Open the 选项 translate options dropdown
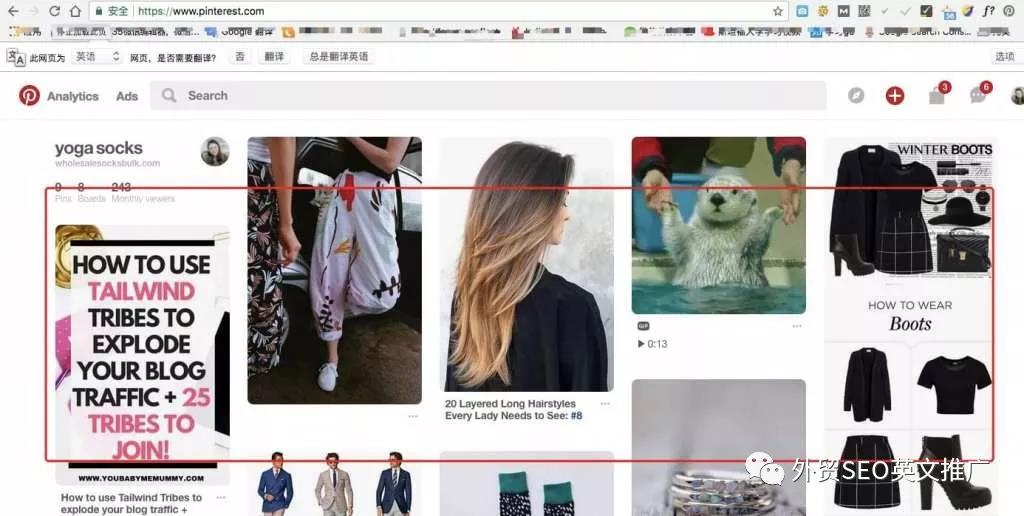Image resolution: width=1024 pixels, height=516 pixels. (x=1004, y=57)
